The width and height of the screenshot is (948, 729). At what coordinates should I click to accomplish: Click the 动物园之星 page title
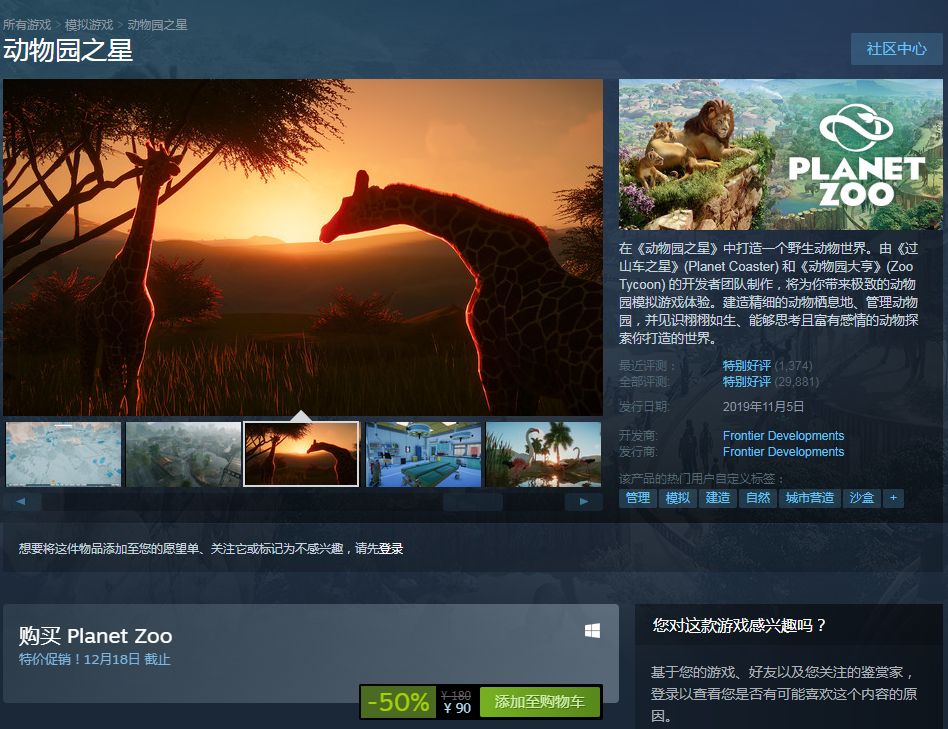point(68,50)
